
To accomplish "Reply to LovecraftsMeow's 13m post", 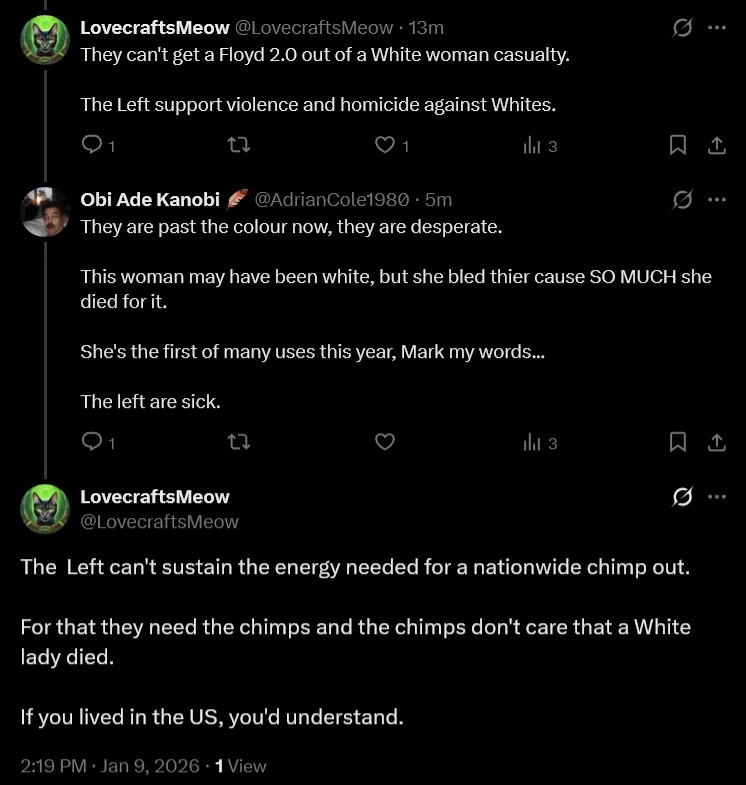I will coord(92,146).
